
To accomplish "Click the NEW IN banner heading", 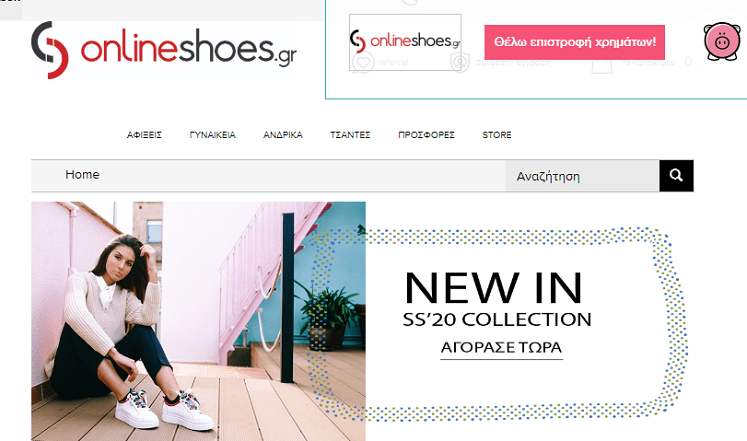I will [494, 288].
